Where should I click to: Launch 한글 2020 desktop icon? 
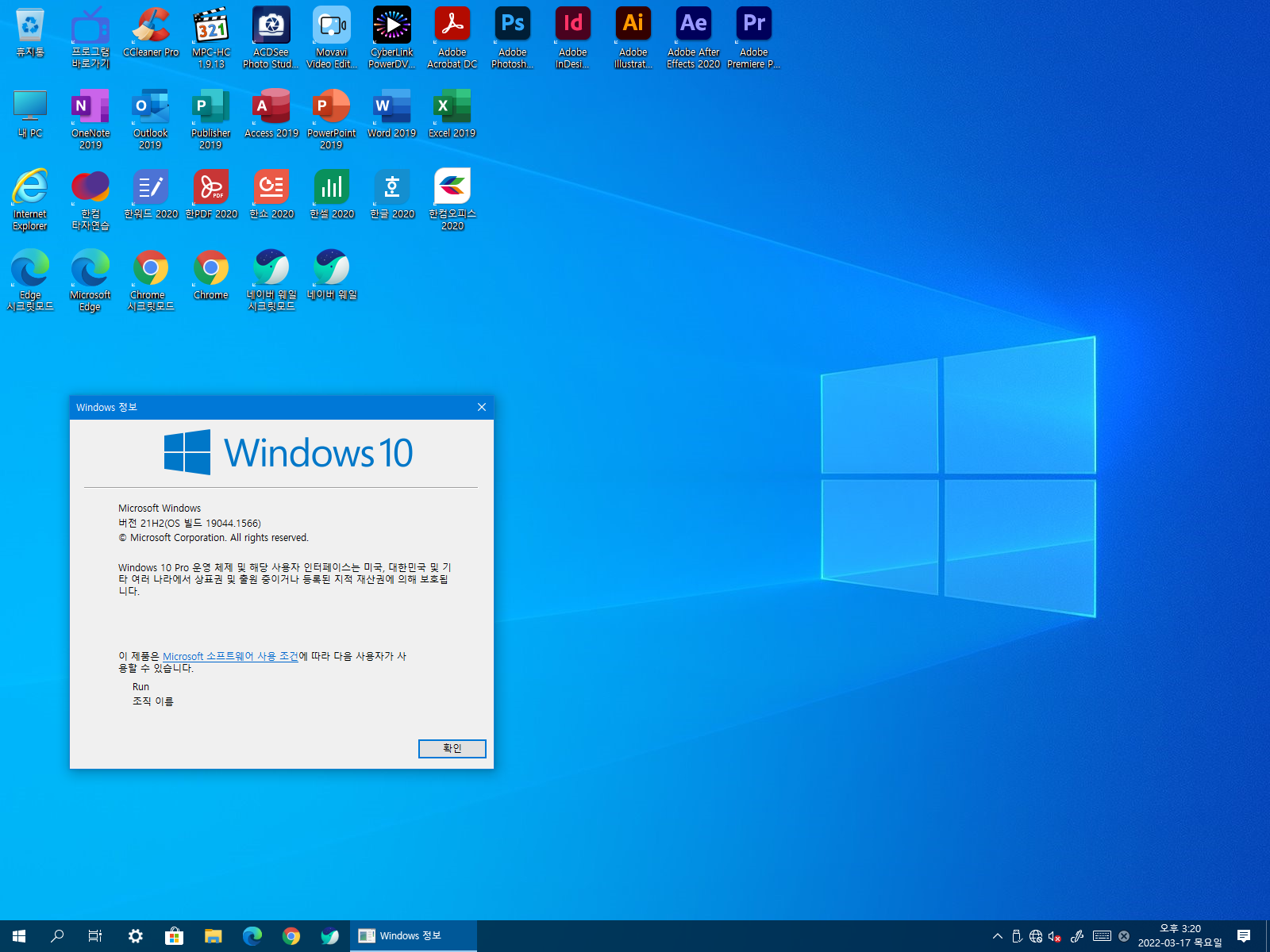[392, 194]
